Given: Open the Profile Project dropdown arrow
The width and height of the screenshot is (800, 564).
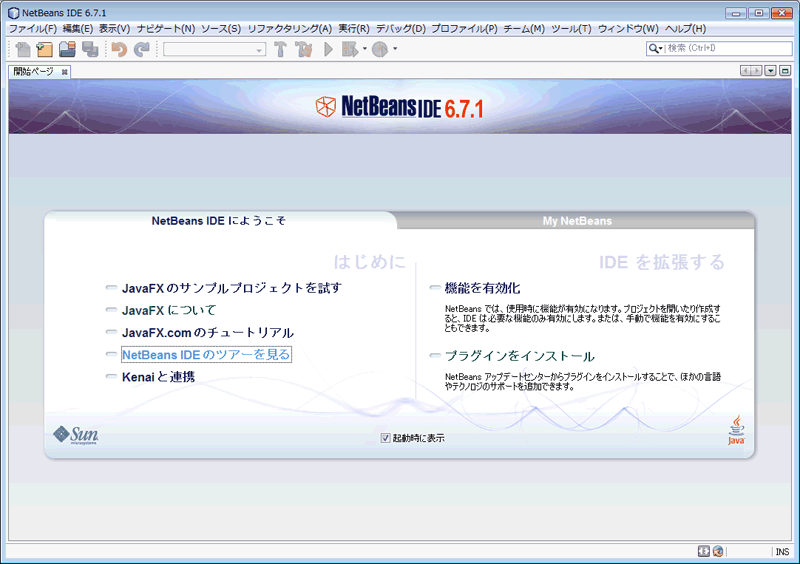Looking at the screenshot, I should (395, 50).
